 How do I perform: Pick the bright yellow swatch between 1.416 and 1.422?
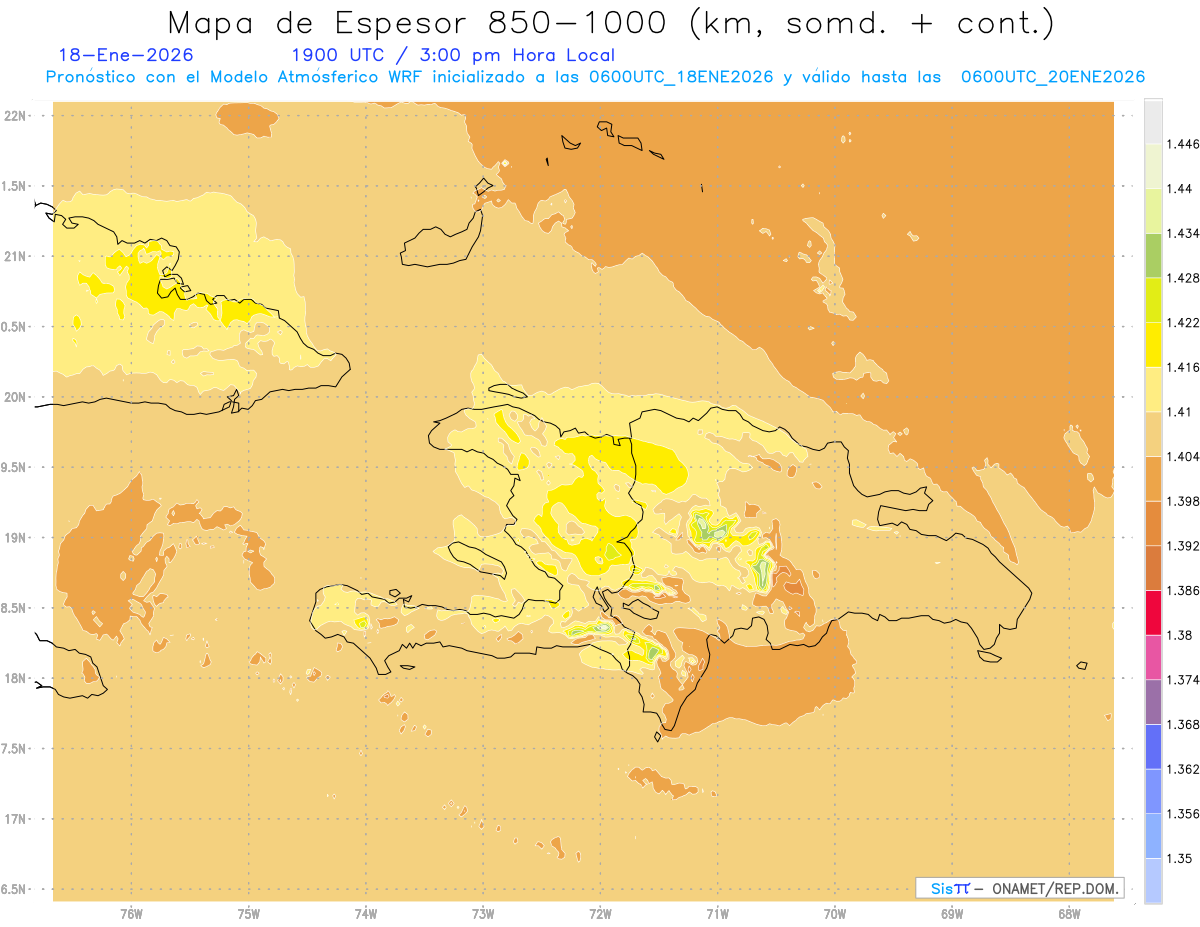pos(1153,344)
